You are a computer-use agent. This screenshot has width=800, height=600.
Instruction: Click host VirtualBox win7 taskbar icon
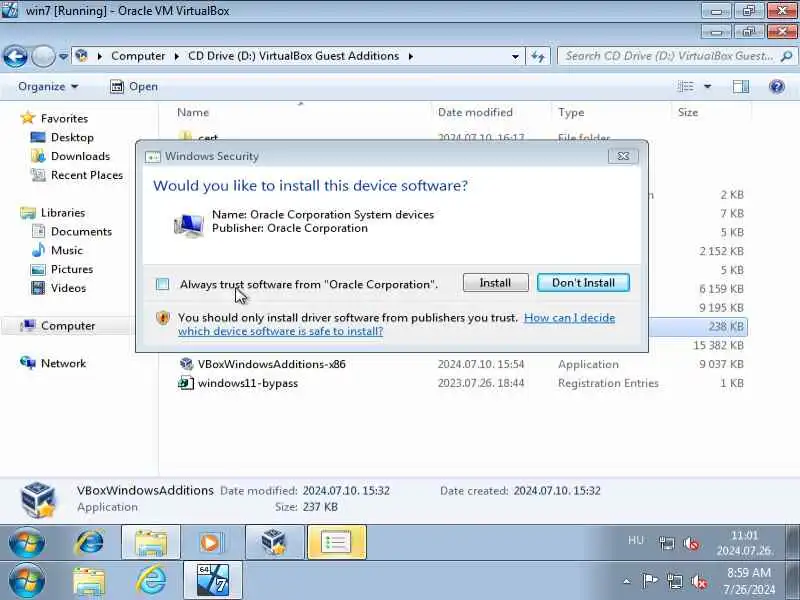pos(213,580)
